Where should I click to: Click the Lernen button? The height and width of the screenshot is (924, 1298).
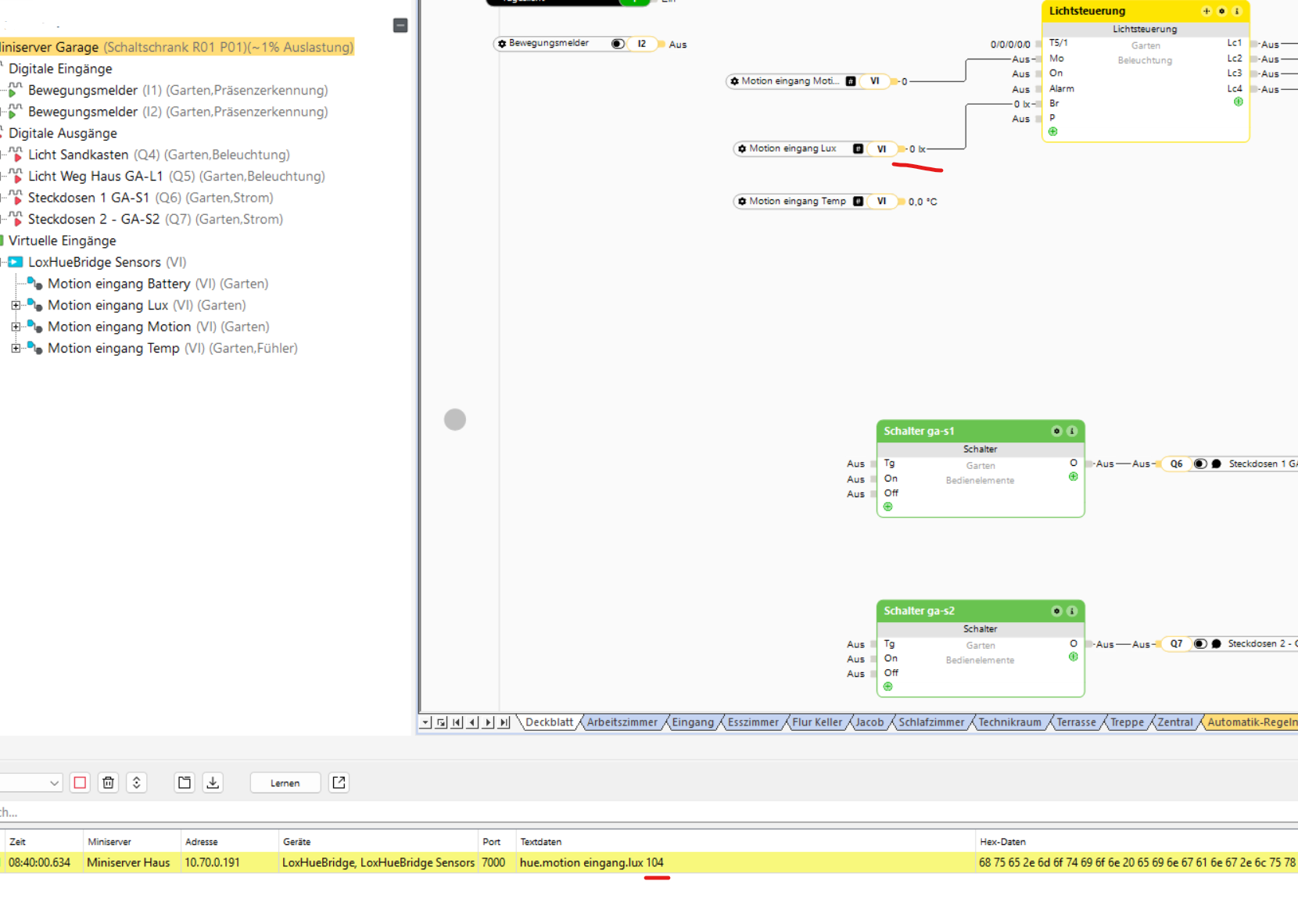[285, 783]
